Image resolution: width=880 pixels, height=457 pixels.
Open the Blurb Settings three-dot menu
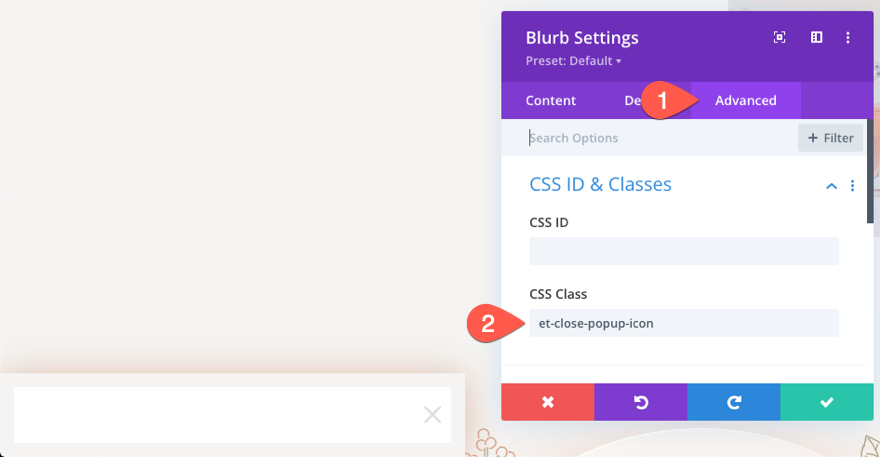pyautogui.click(x=847, y=37)
